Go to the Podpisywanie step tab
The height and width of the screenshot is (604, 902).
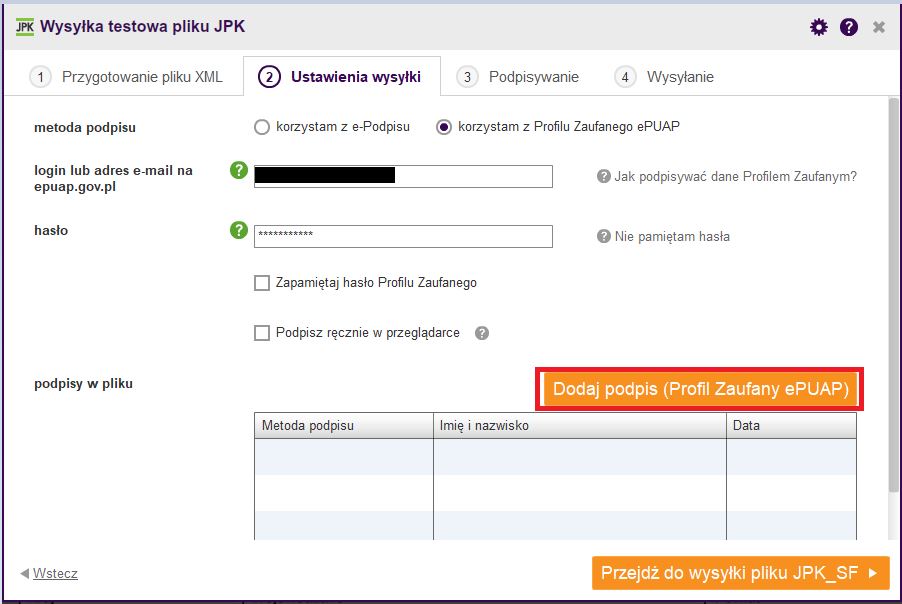pos(518,77)
